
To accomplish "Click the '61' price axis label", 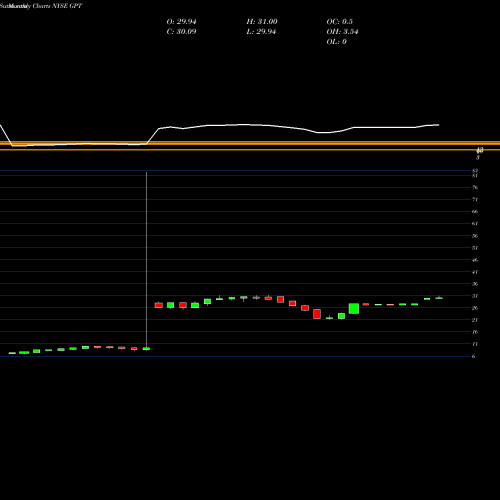I will click(475, 223).
